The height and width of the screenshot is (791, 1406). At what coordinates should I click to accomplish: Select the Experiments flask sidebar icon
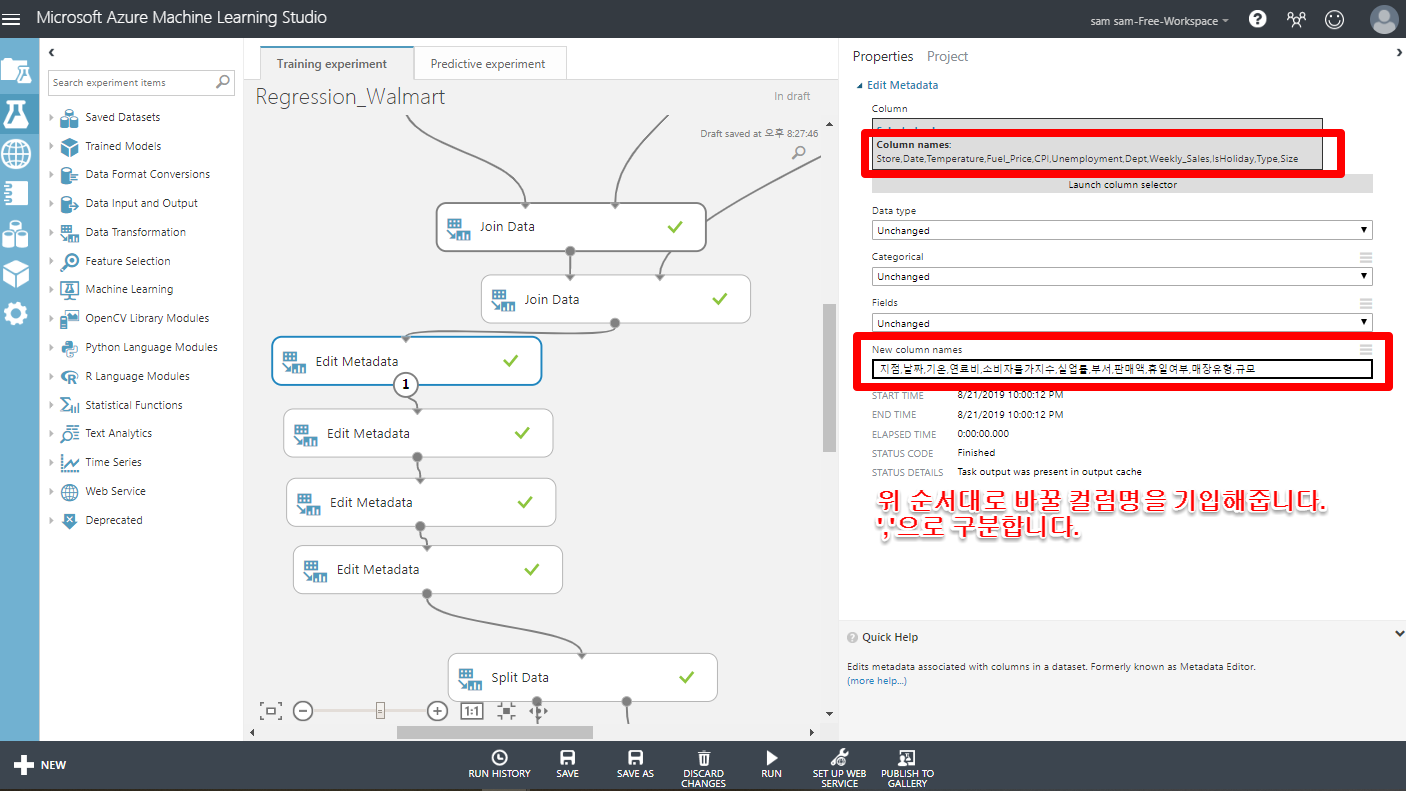(15, 113)
